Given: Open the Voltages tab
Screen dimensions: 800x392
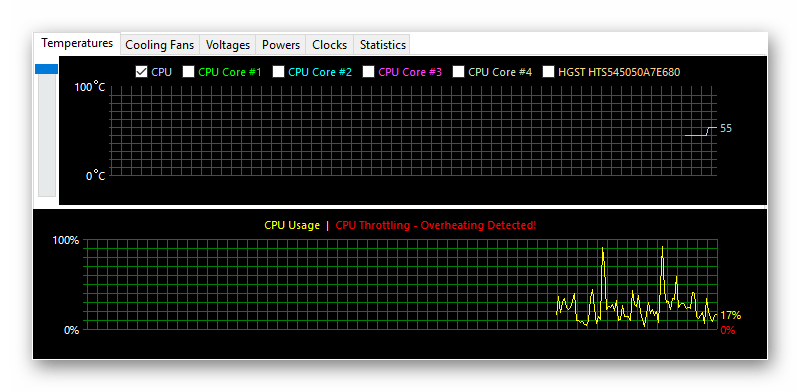Looking at the screenshot, I should (228, 45).
